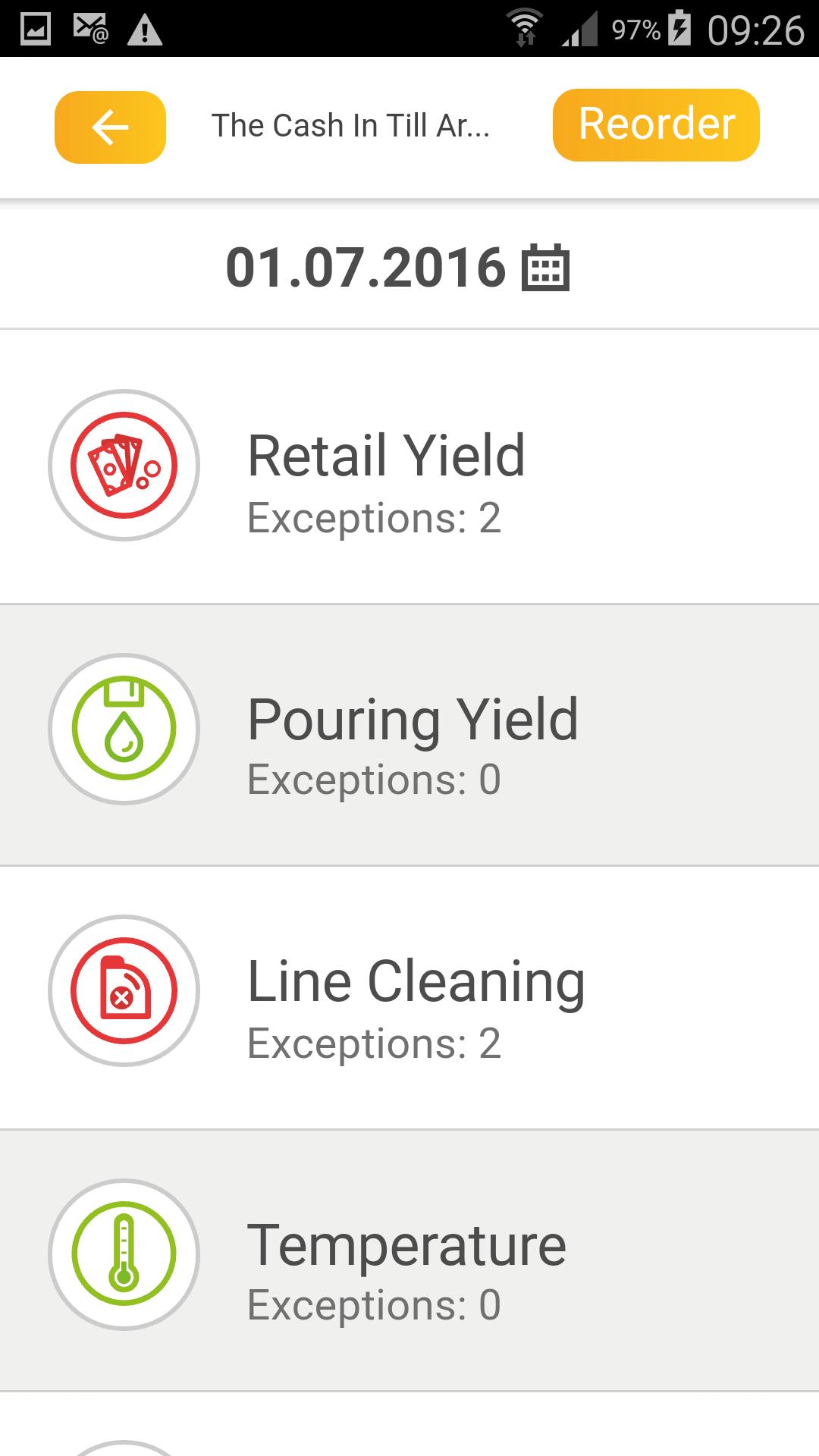This screenshot has width=819, height=1456.
Task: Tap the truncated "The Cash In Till Ar..." title
Action: tap(350, 126)
